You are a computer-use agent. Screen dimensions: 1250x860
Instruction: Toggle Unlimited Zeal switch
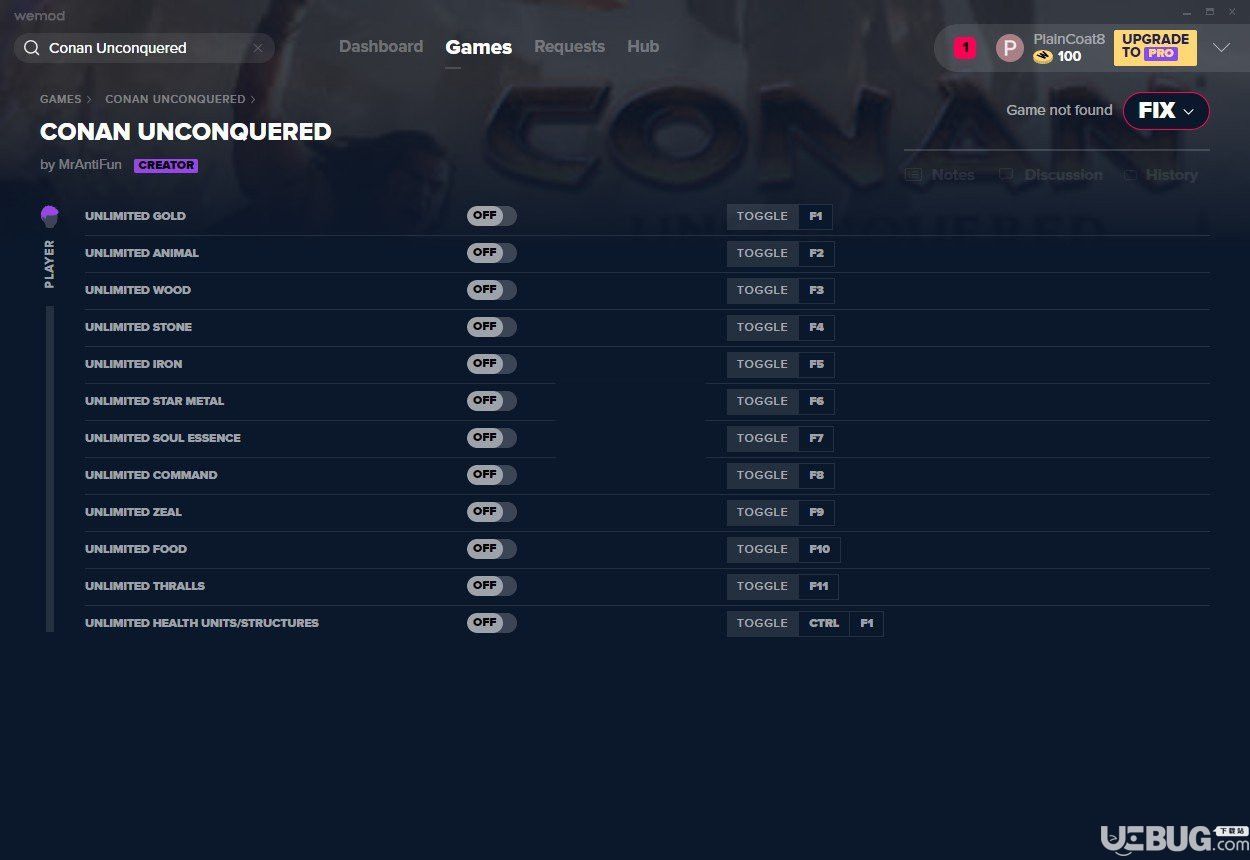(x=492, y=512)
